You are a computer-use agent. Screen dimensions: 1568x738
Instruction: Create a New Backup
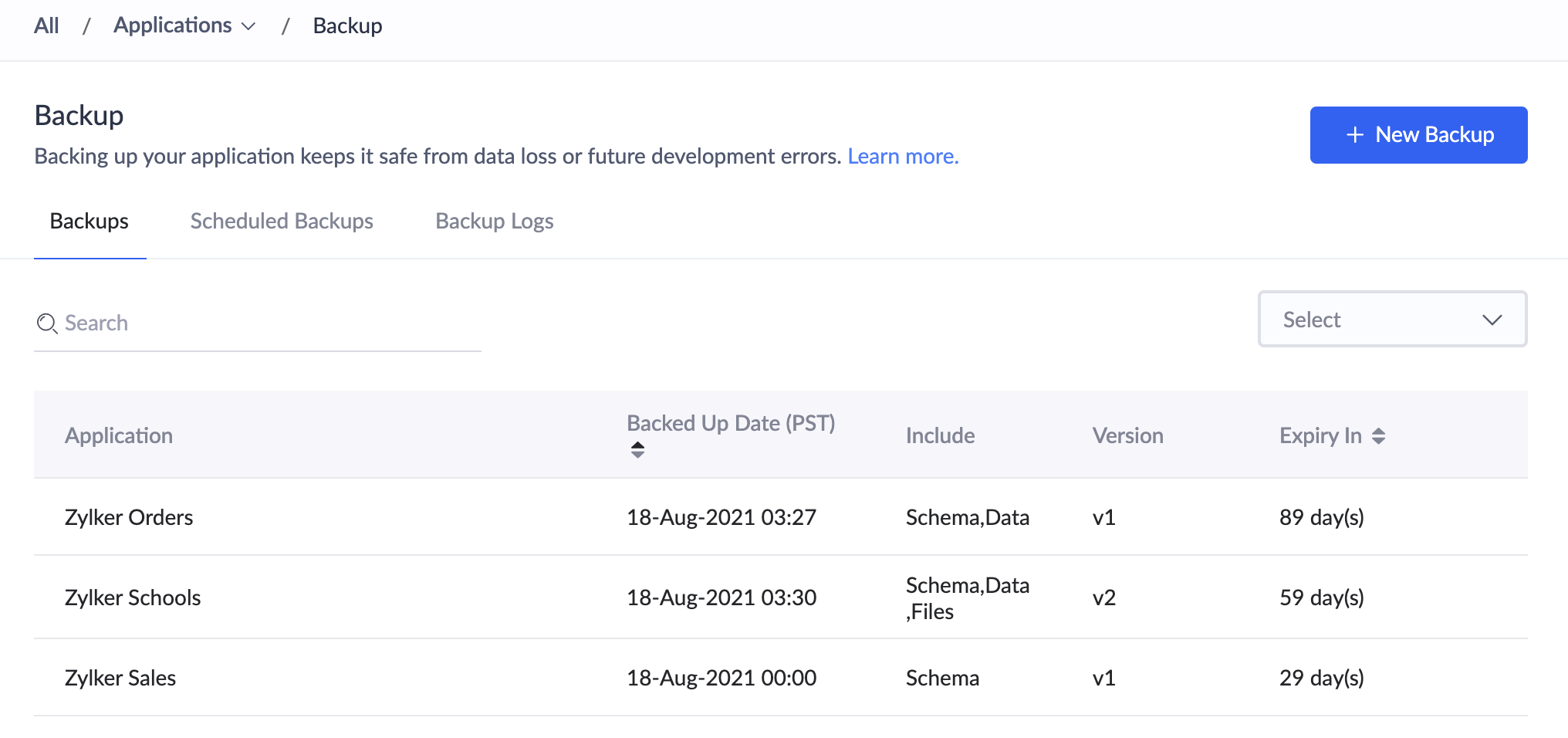tap(1418, 134)
